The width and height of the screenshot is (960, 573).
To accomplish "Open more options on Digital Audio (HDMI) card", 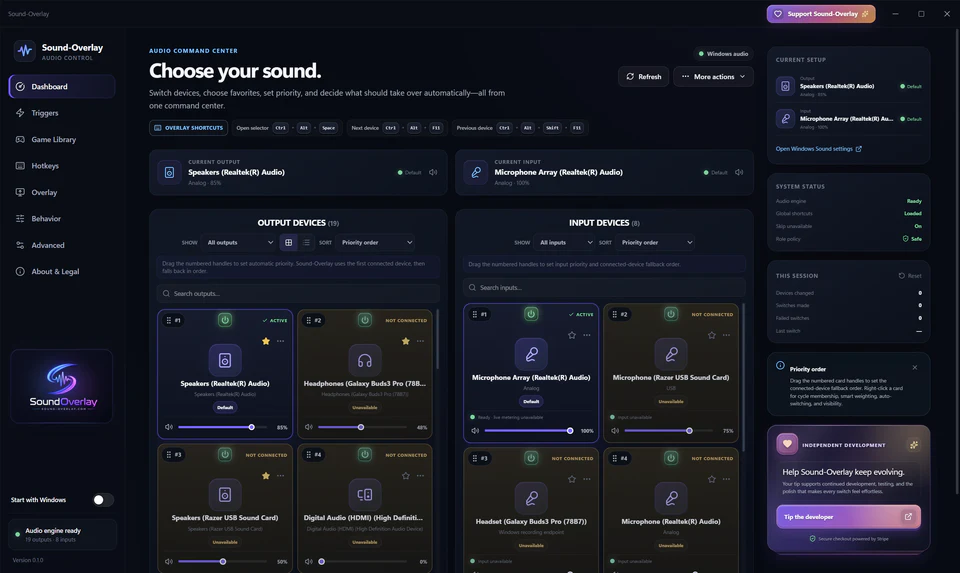I will click(420, 476).
